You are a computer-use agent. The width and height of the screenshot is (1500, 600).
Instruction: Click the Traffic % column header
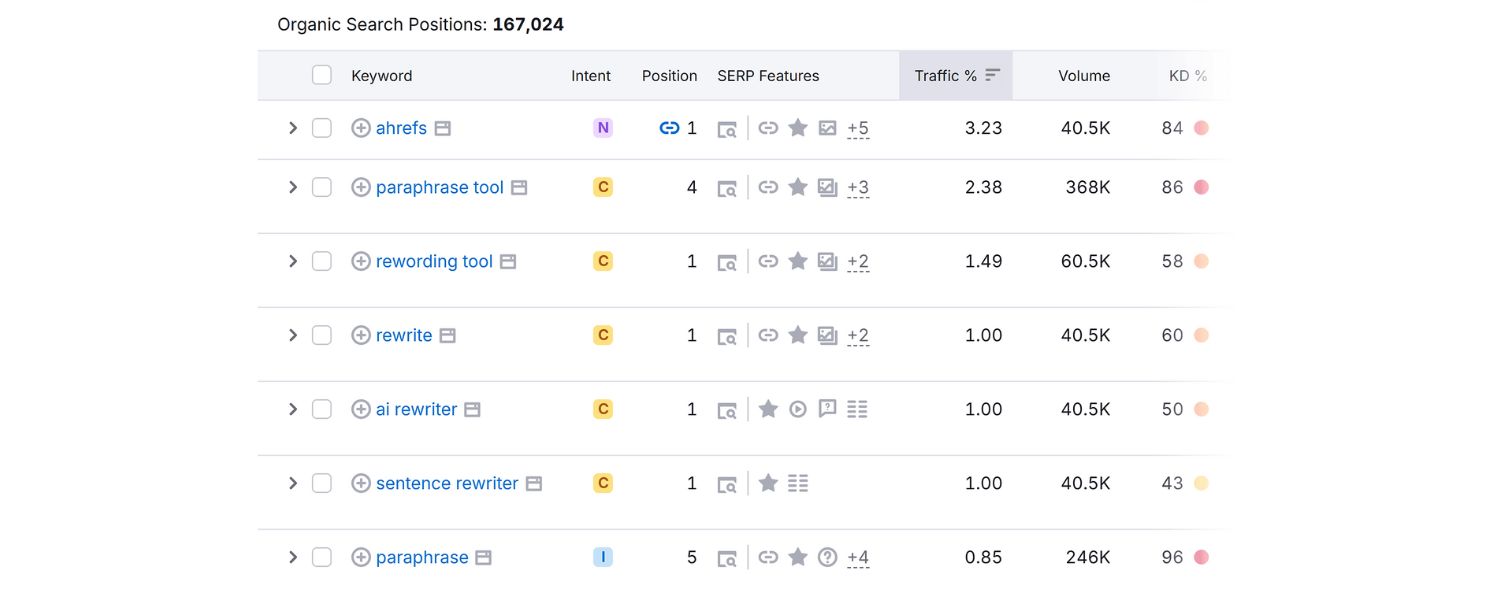(x=948, y=74)
